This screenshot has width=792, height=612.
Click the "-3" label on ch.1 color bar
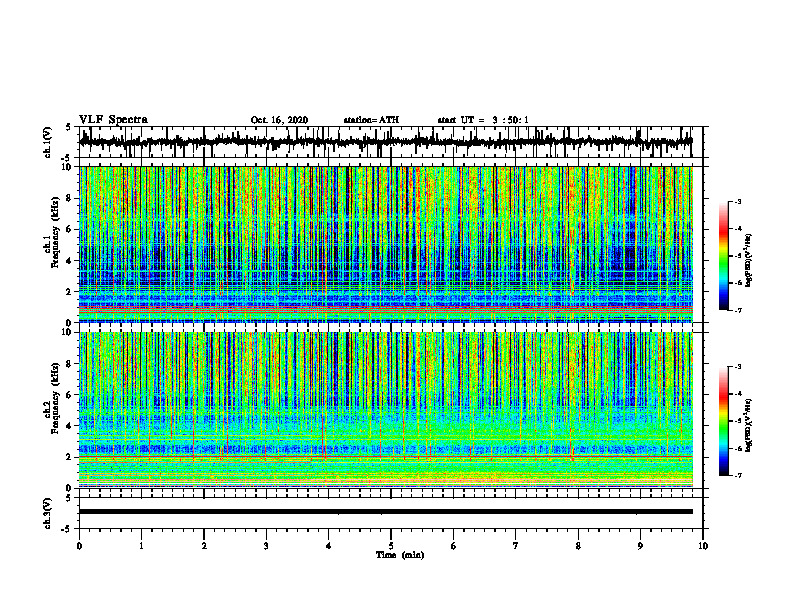738,201
